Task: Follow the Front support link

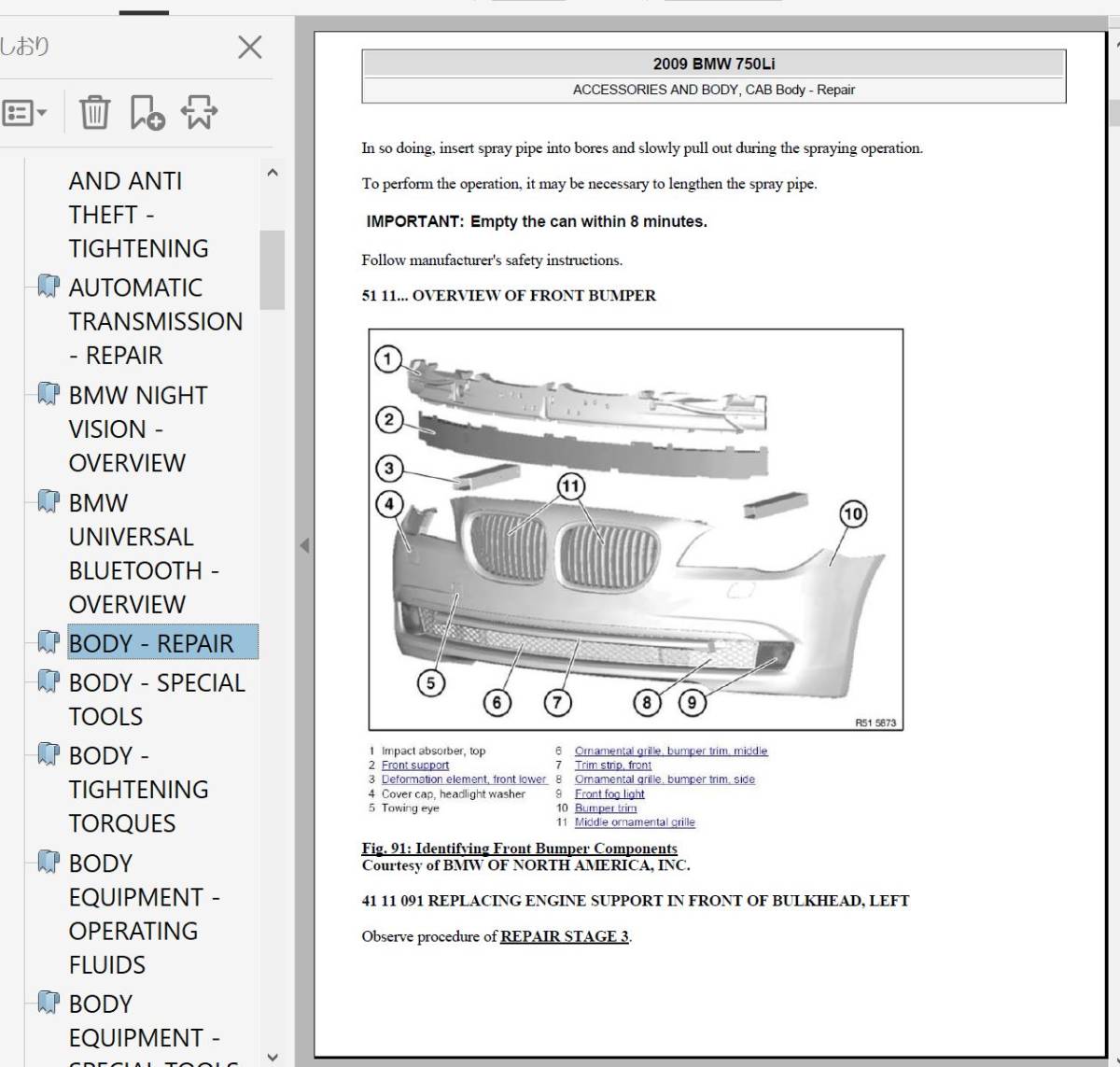Action: click(414, 765)
